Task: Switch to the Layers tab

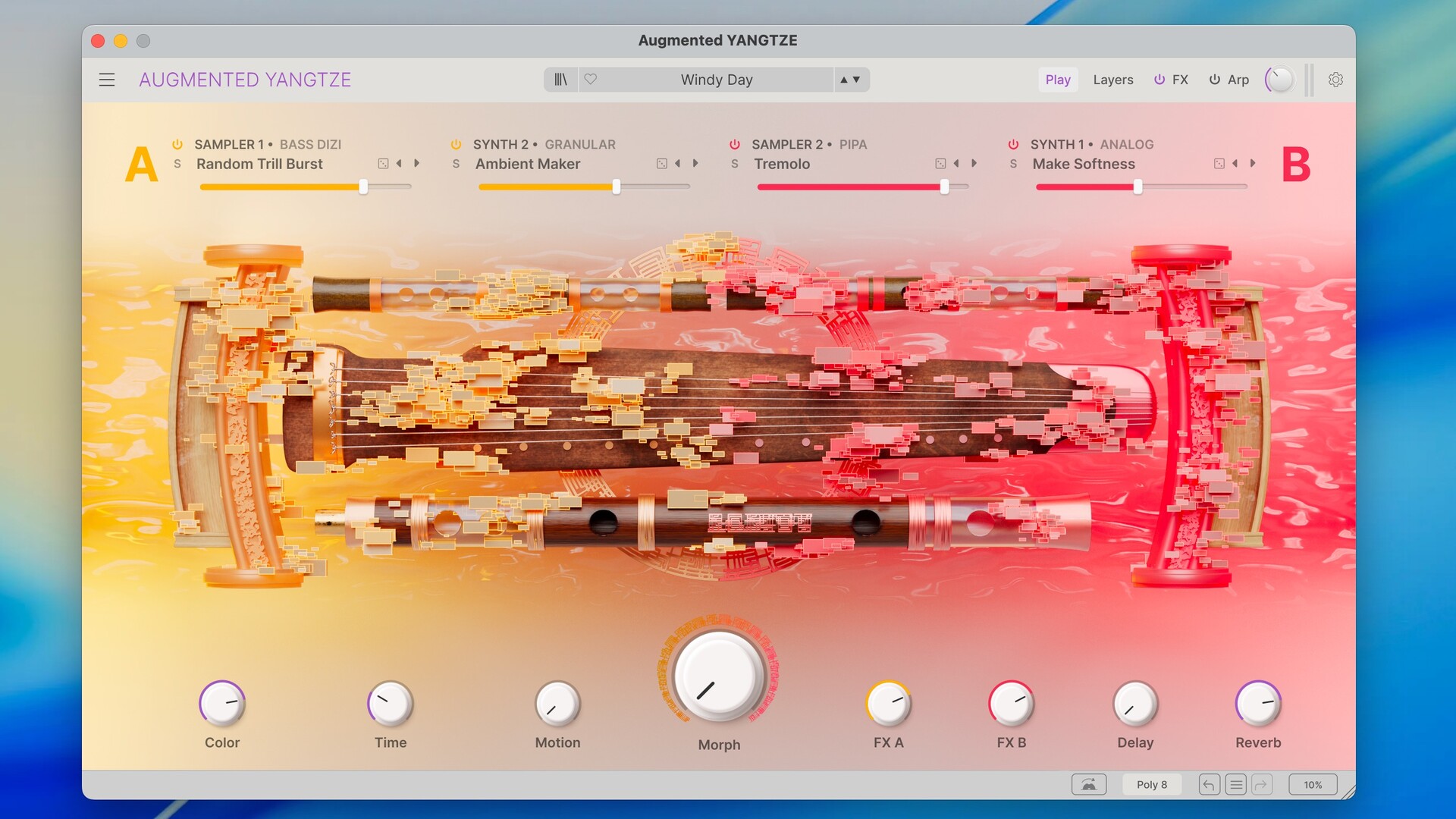Action: tap(1113, 80)
